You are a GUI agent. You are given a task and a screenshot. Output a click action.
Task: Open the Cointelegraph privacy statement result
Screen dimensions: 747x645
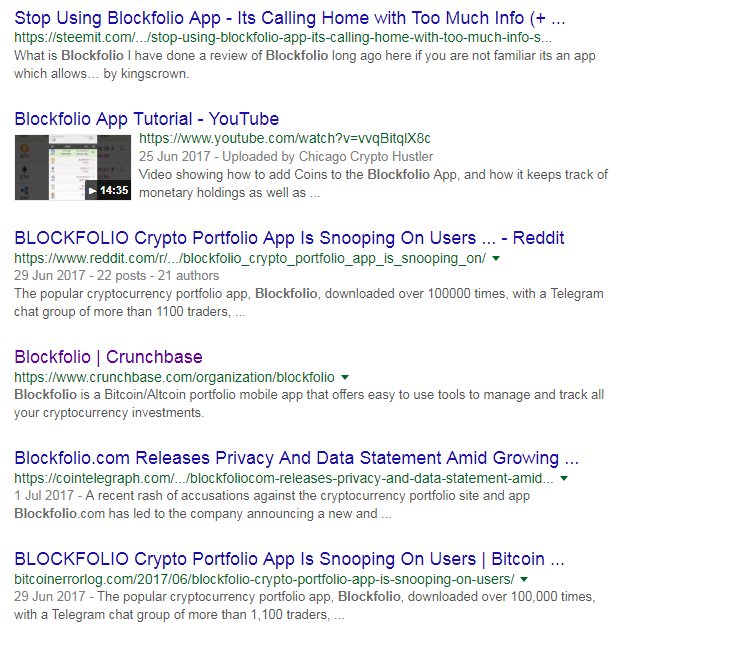[x=296, y=458]
